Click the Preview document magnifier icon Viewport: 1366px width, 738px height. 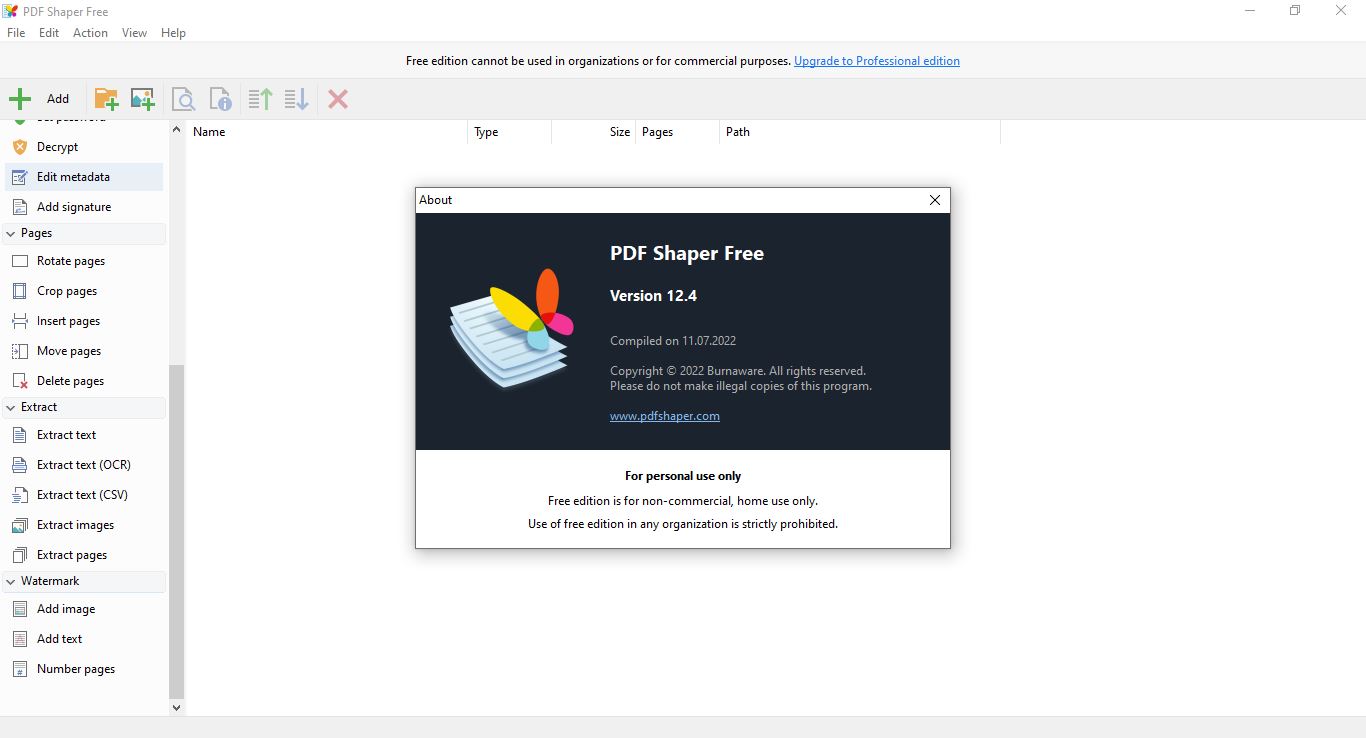pos(183,98)
